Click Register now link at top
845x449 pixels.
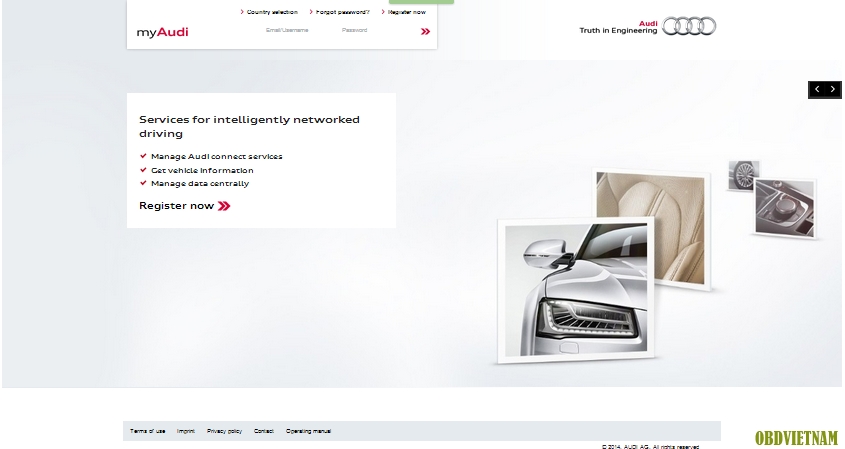(x=406, y=12)
